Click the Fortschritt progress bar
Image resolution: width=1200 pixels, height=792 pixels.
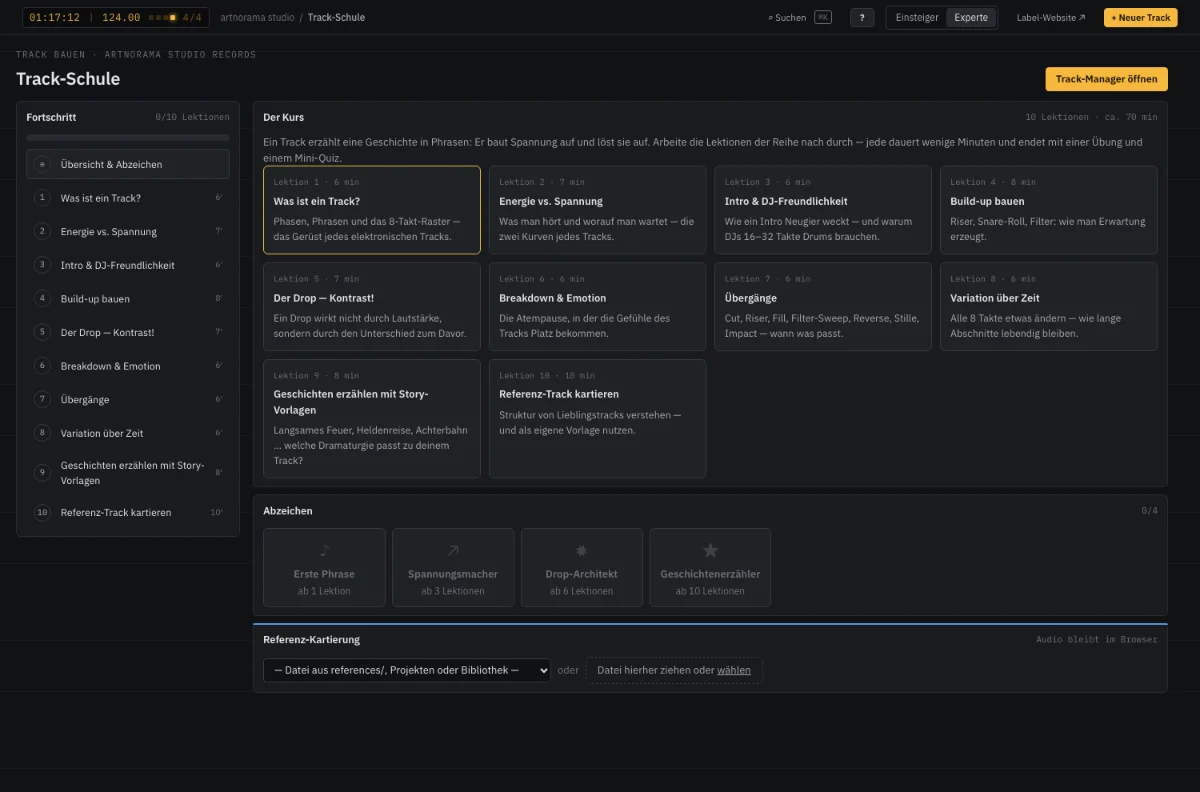point(128,138)
